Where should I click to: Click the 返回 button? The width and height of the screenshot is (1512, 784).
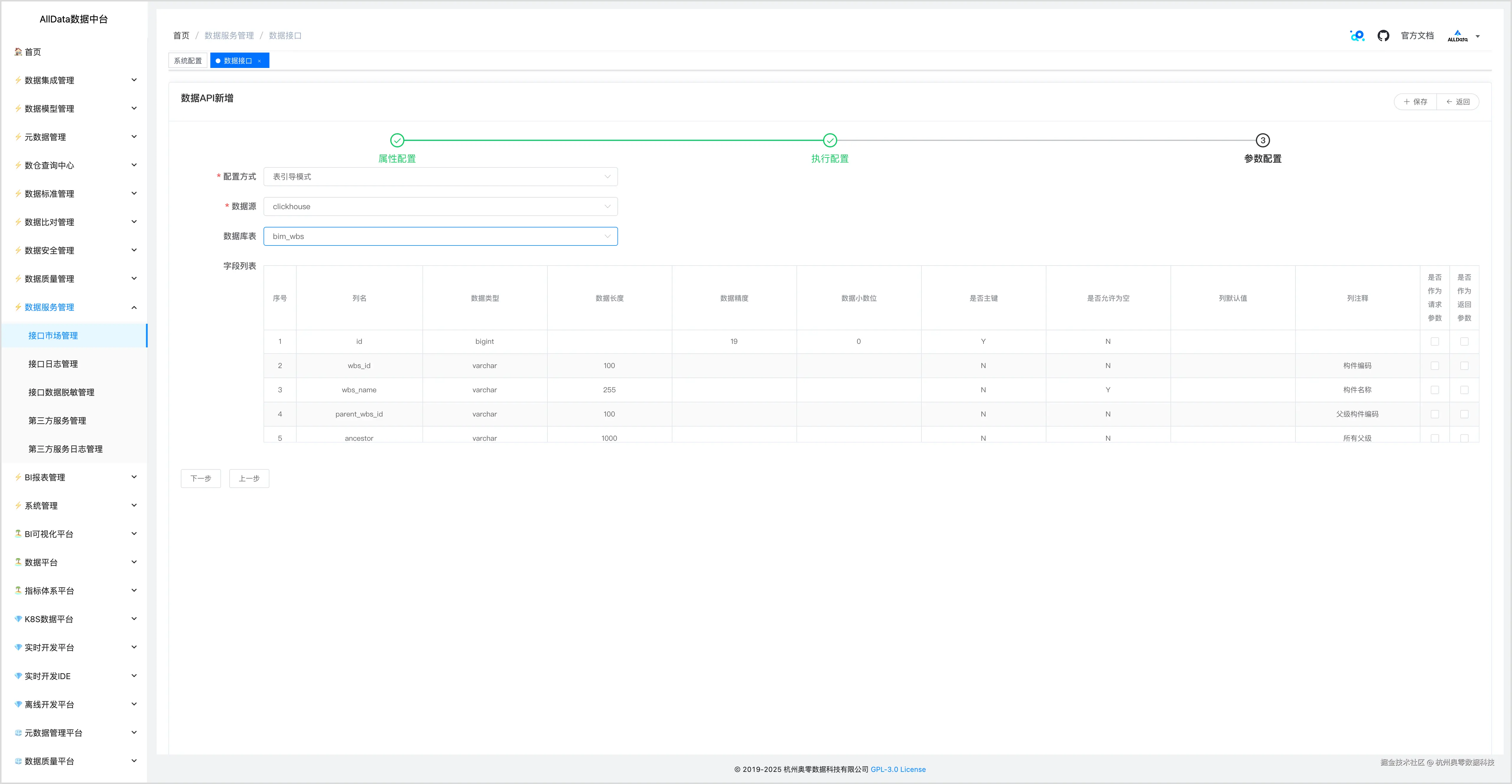(1457, 102)
